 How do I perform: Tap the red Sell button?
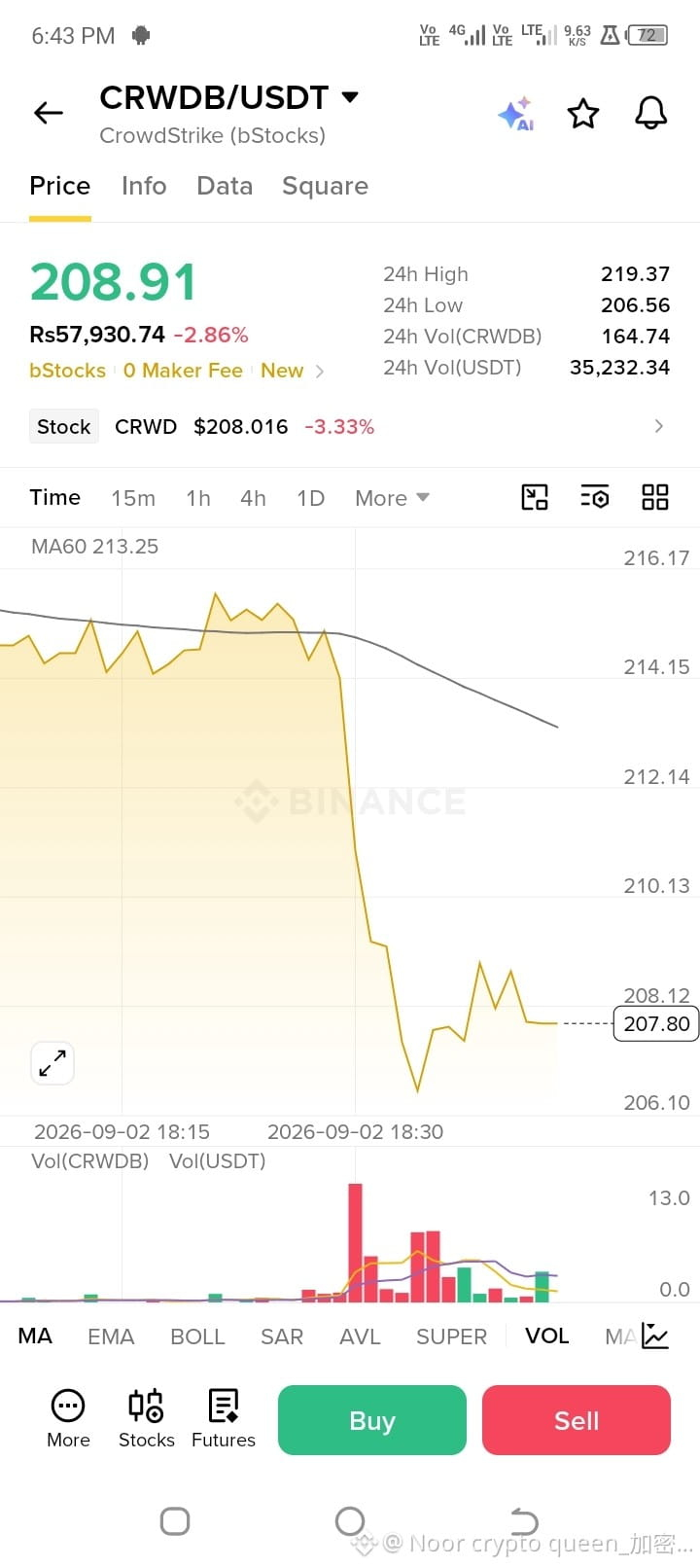pos(577,1420)
